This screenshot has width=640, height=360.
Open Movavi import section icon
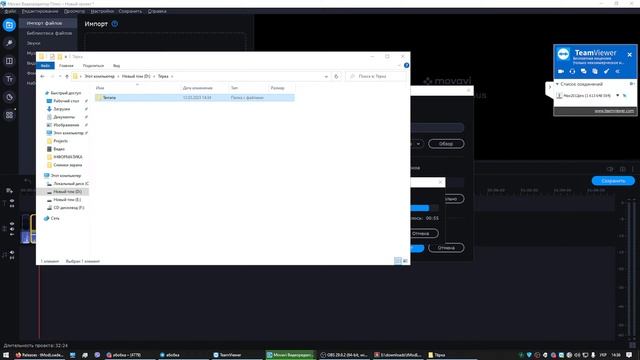9,25
